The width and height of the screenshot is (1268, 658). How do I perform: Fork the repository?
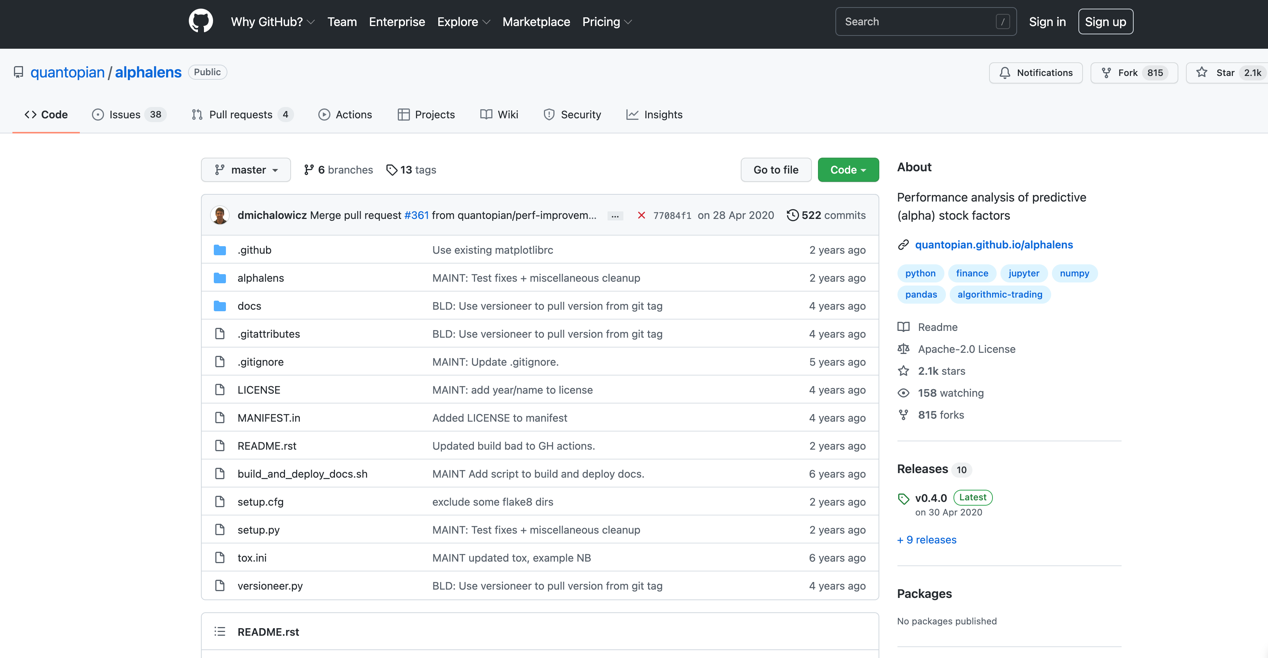click(x=1134, y=73)
